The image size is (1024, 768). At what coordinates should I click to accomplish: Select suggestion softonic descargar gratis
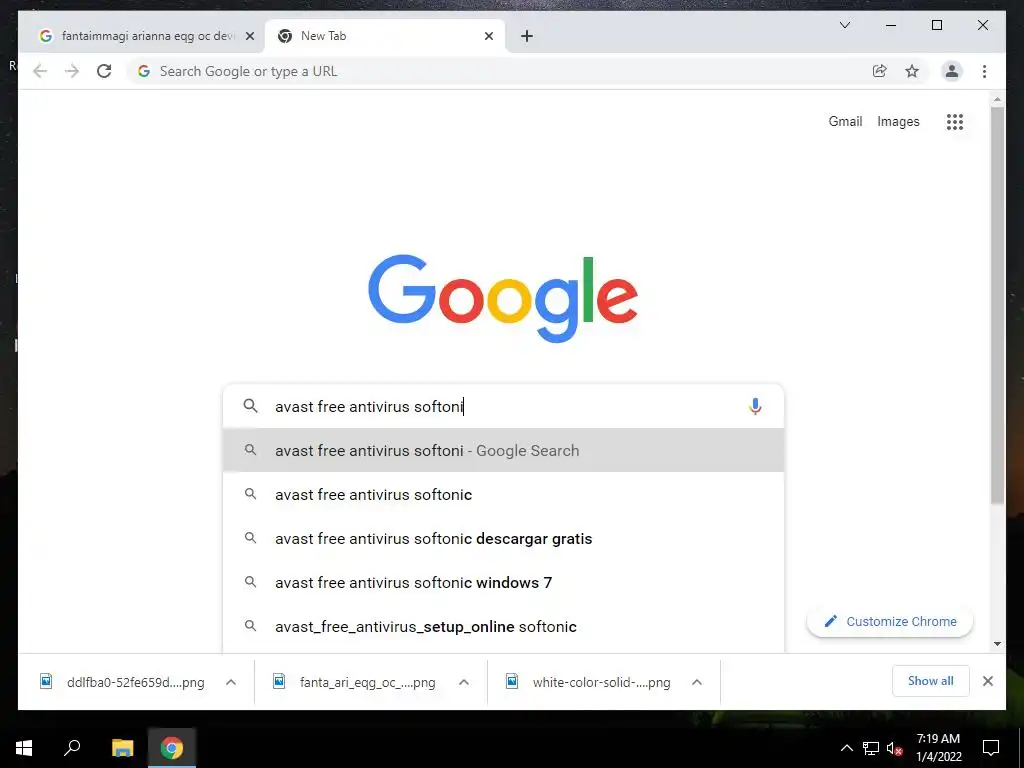[503, 539]
